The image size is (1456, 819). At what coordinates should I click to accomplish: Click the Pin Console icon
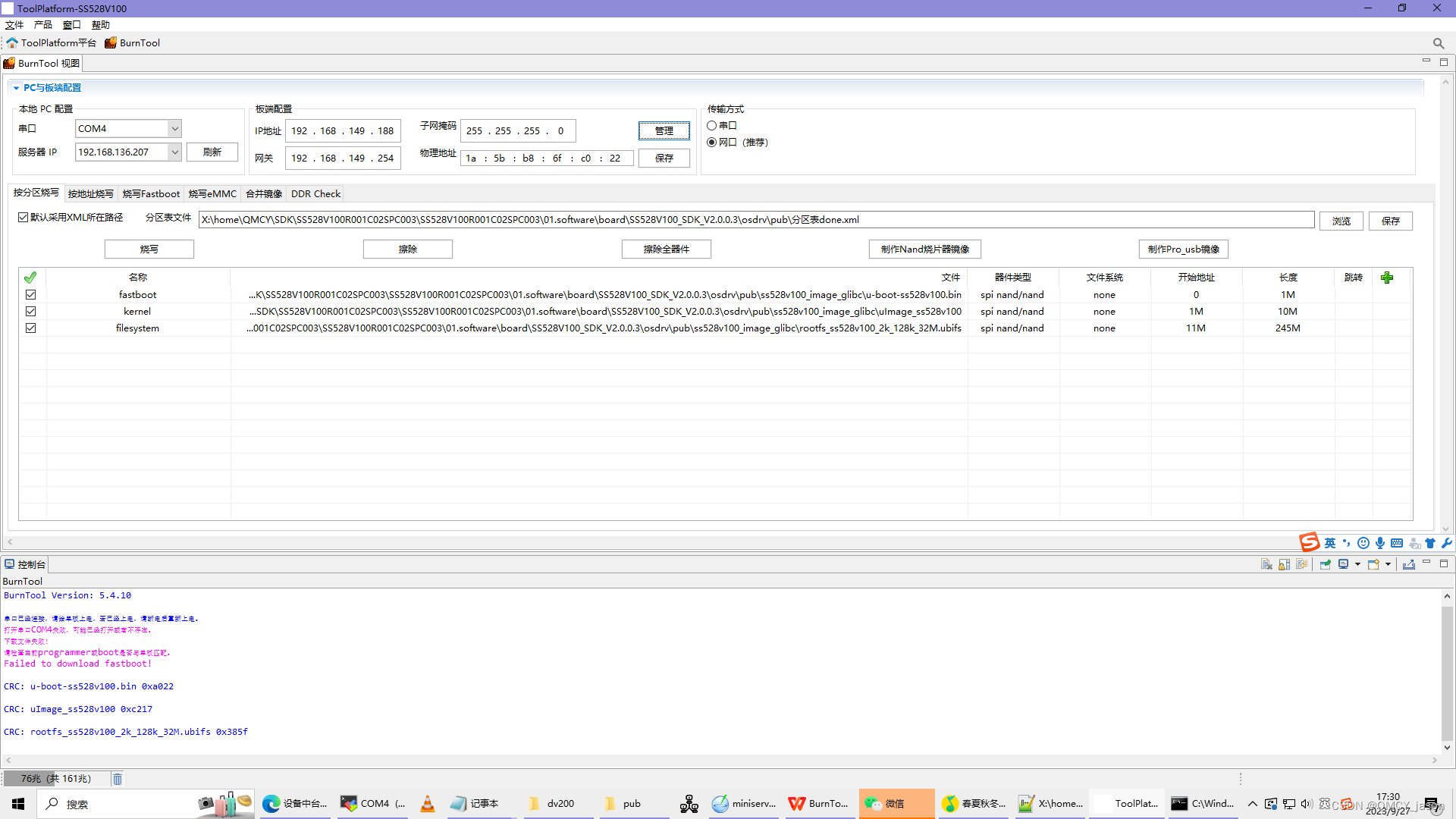pos(1325,564)
